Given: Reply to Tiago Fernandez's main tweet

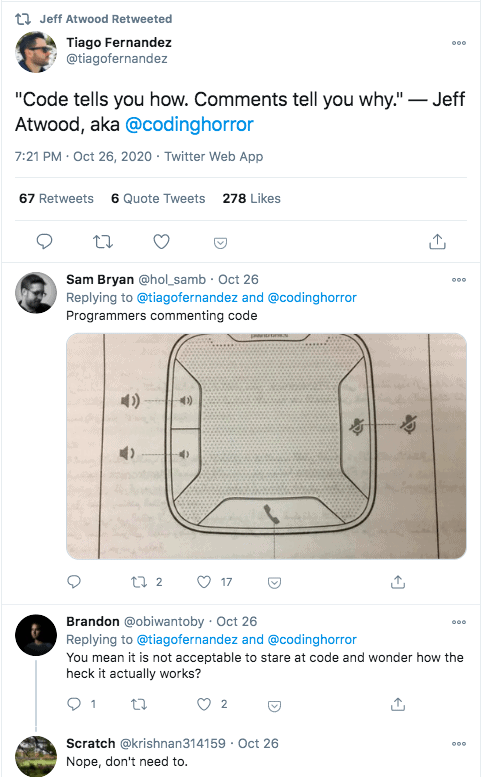Looking at the screenshot, I should click(45, 241).
